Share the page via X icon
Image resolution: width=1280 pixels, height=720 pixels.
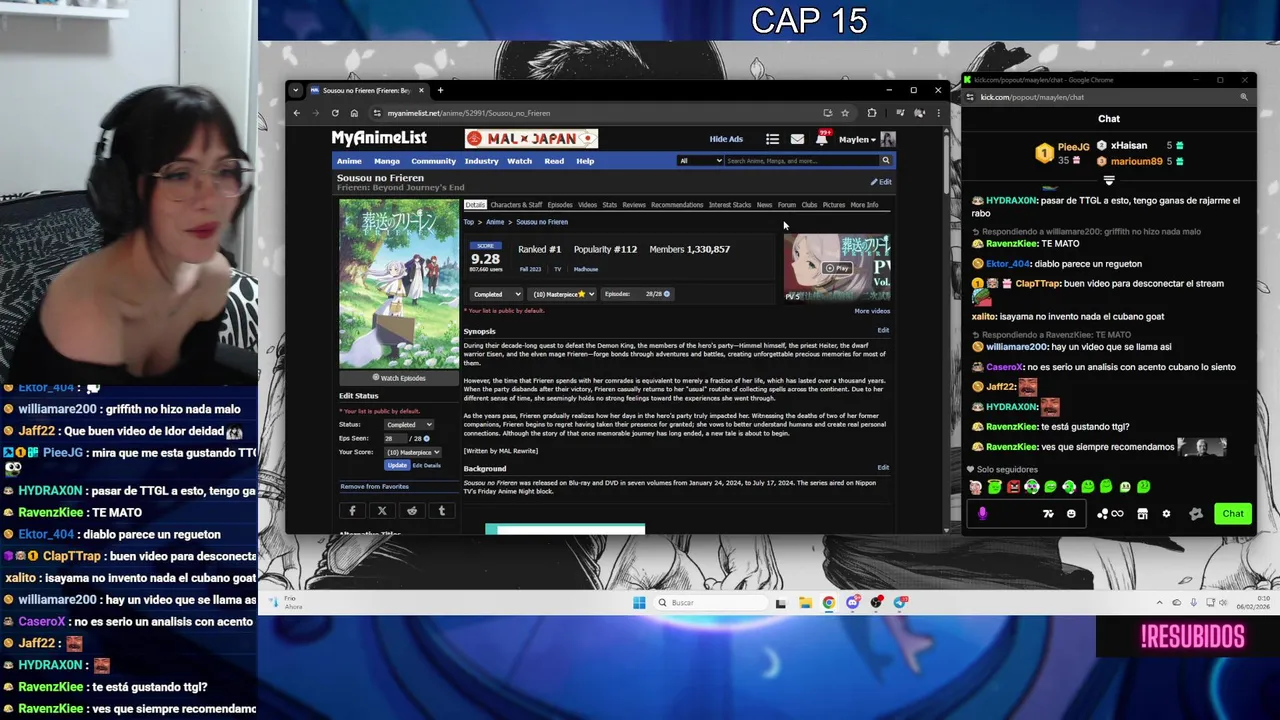[x=382, y=511]
